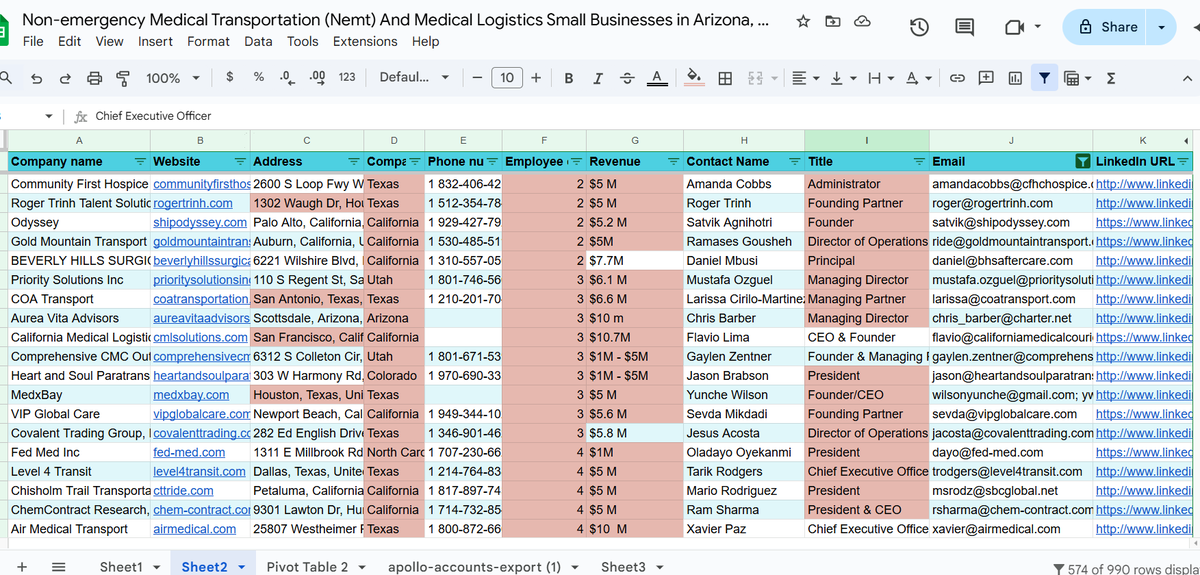This screenshot has height=575, width=1200.
Task: Decrease font size with minus icon
Action: [x=478, y=78]
